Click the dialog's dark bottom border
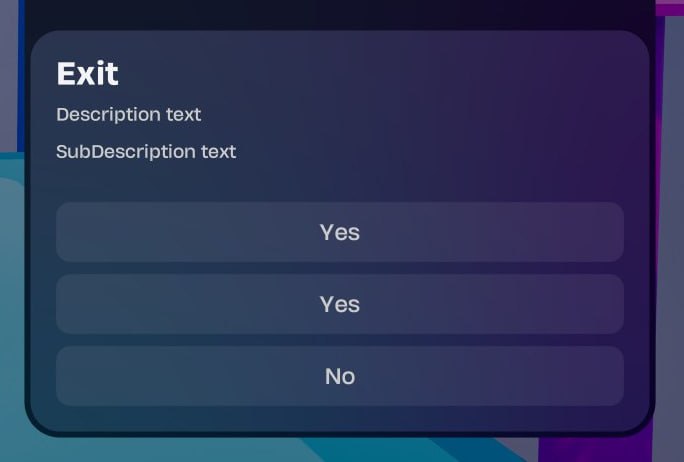The height and width of the screenshot is (462, 684). click(x=340, y=432)
